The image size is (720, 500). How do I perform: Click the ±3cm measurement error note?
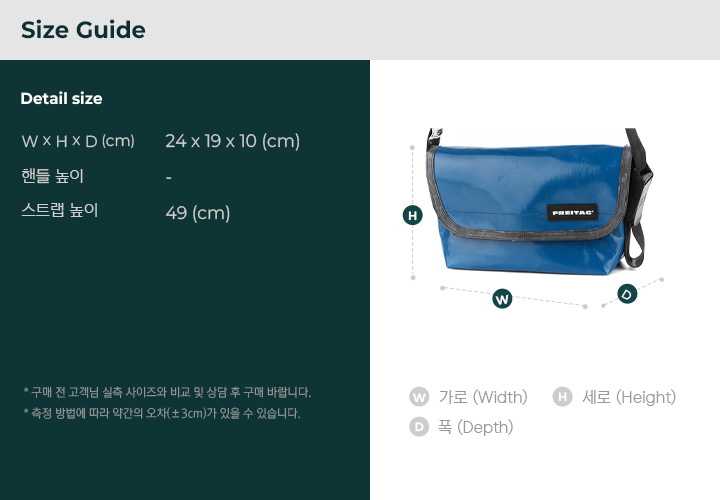(x=162, y=413)
